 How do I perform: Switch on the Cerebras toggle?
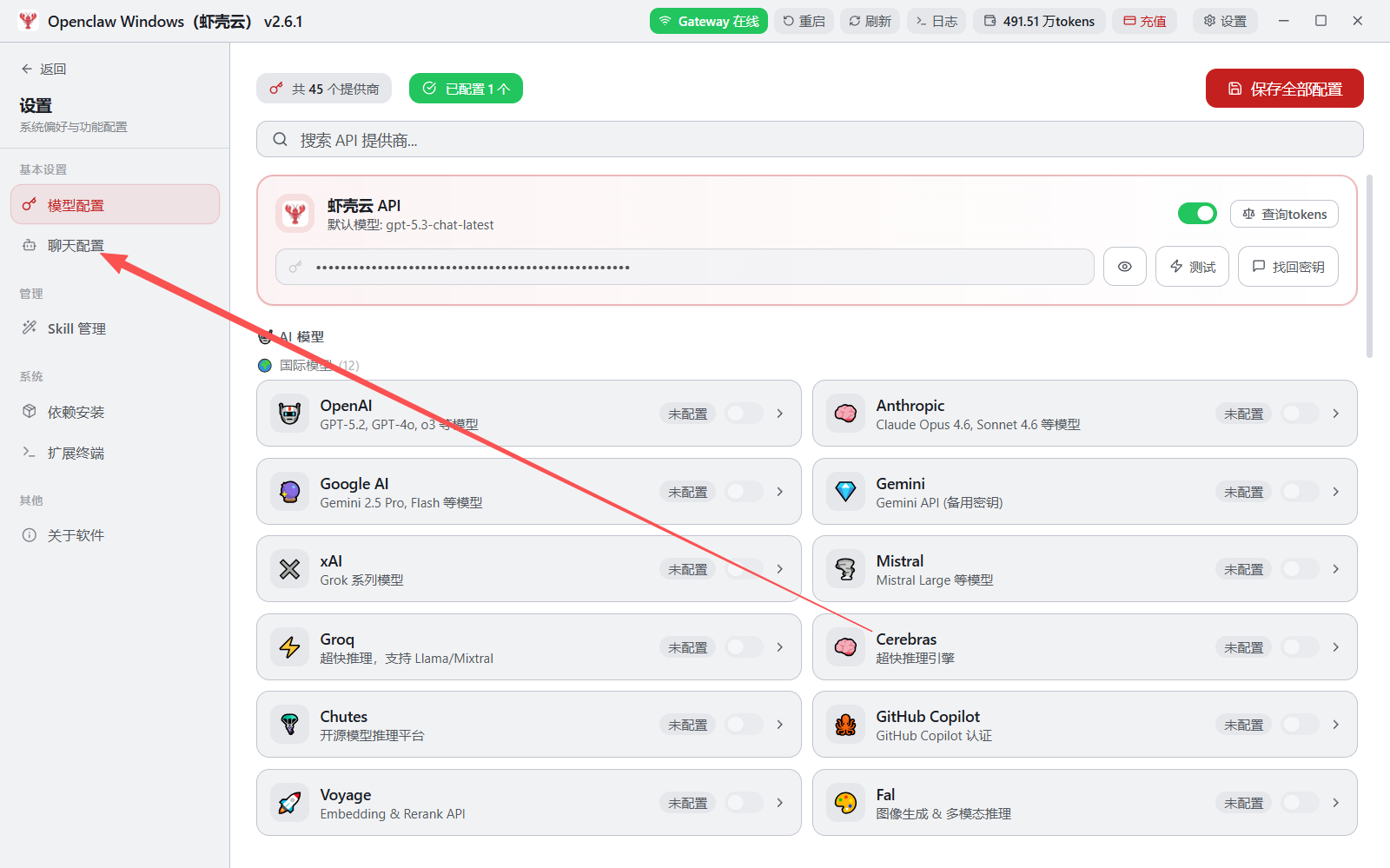coord(1300,647)
